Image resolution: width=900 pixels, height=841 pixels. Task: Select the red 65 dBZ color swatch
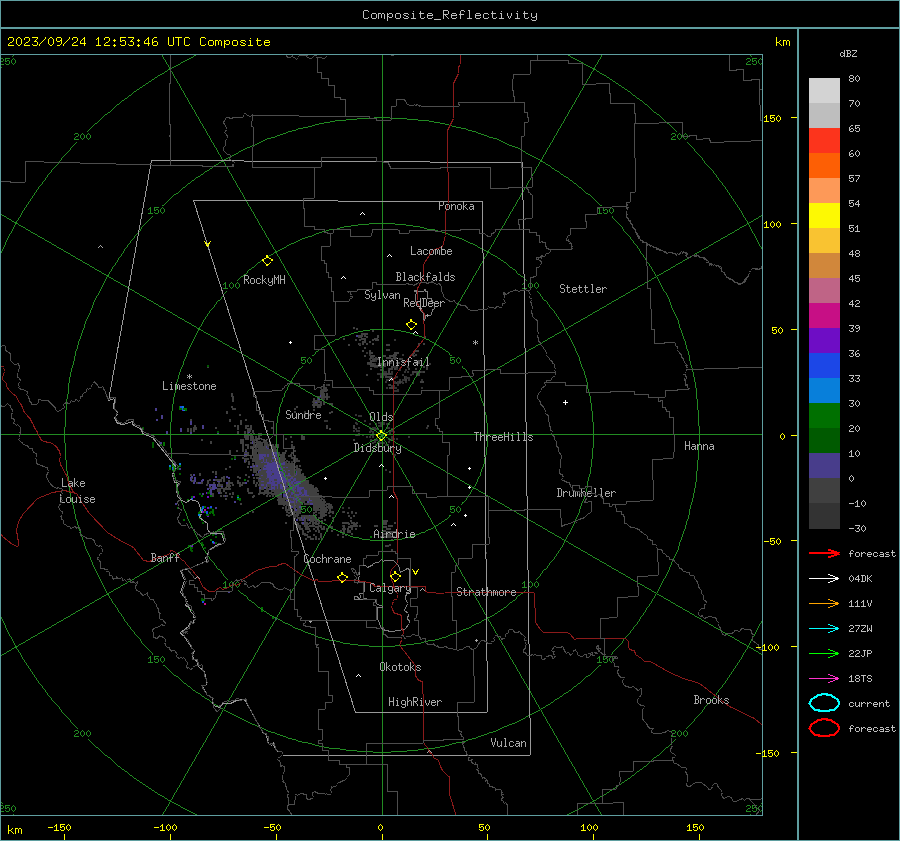coord(824,140)
